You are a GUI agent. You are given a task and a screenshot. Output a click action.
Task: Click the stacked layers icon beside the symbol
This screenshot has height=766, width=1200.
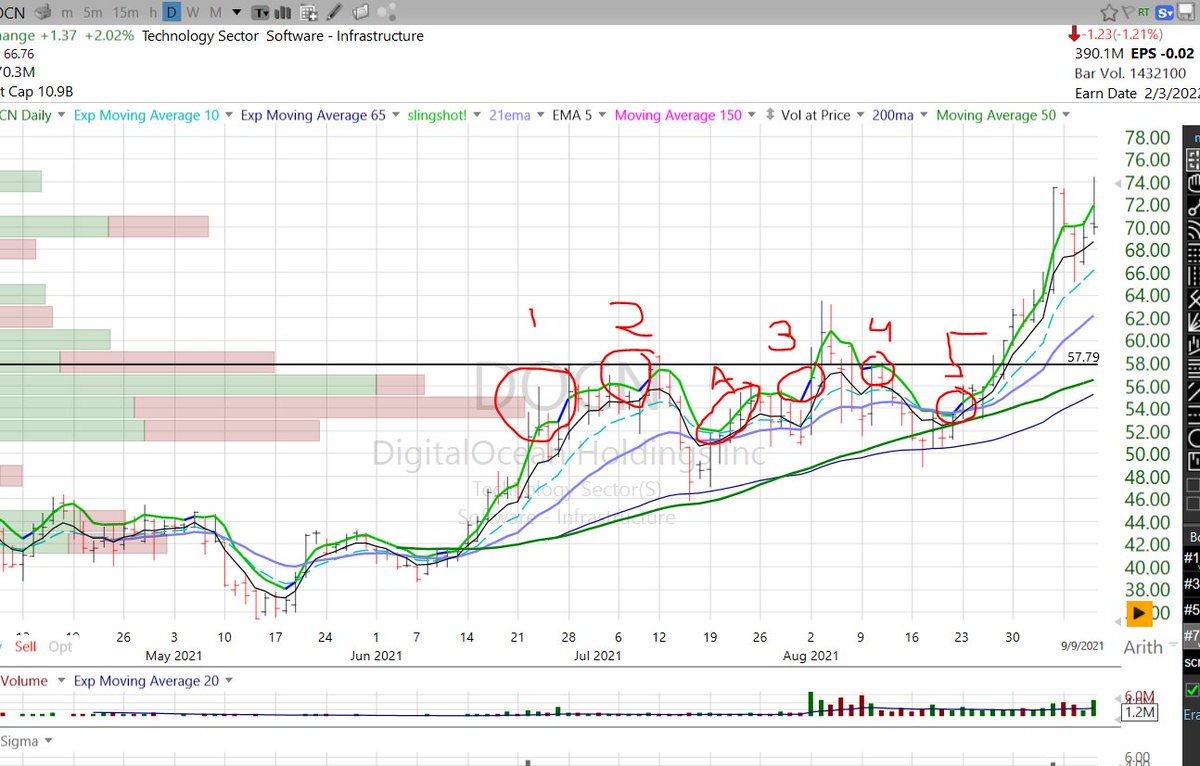point(43,13)
